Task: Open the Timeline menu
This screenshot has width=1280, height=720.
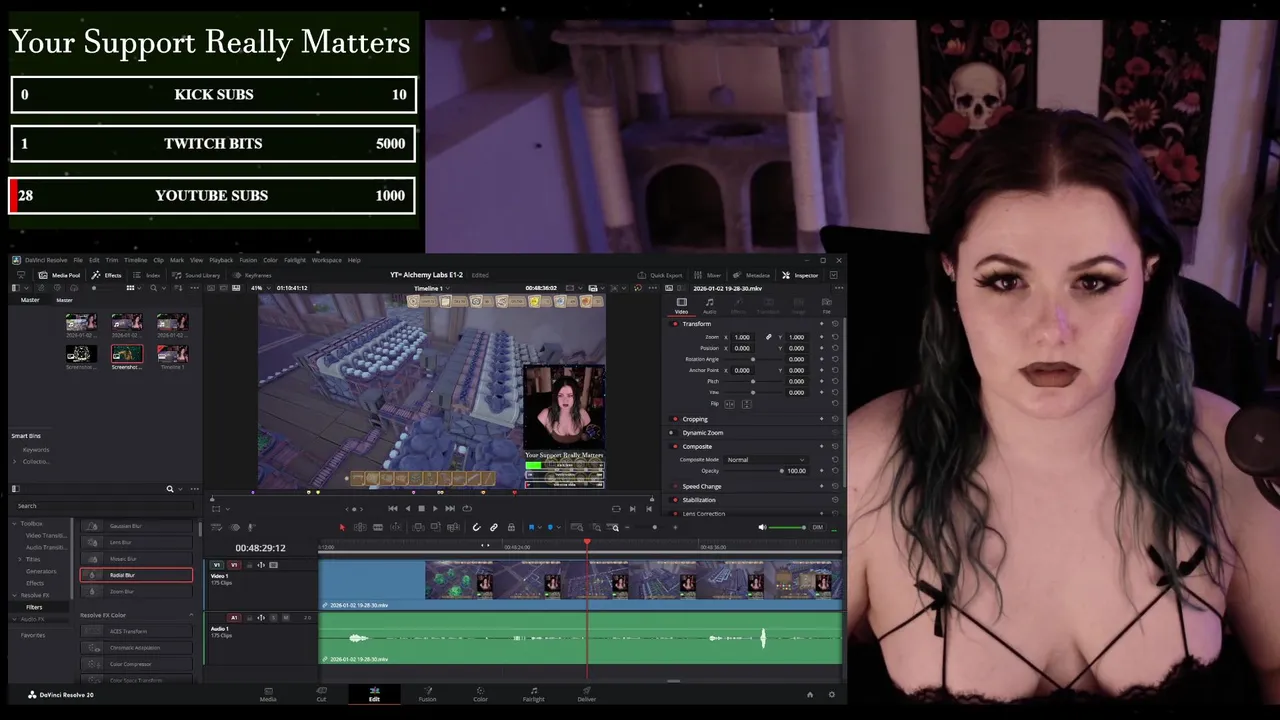Action: point(135,260)
